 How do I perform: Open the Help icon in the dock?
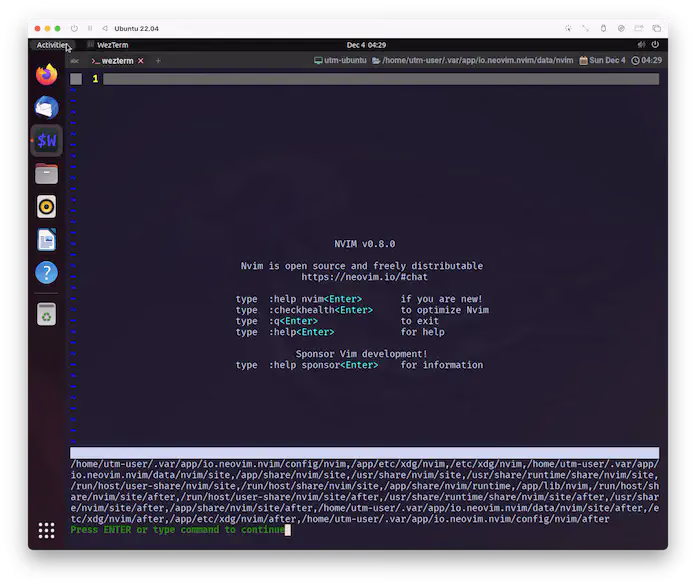pyautogui.click(x=47, y=273)
